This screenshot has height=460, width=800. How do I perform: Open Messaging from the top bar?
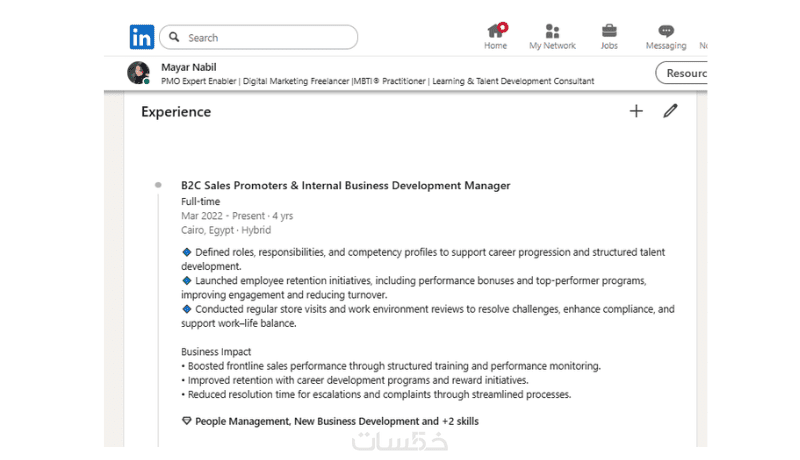coord(666,36)
